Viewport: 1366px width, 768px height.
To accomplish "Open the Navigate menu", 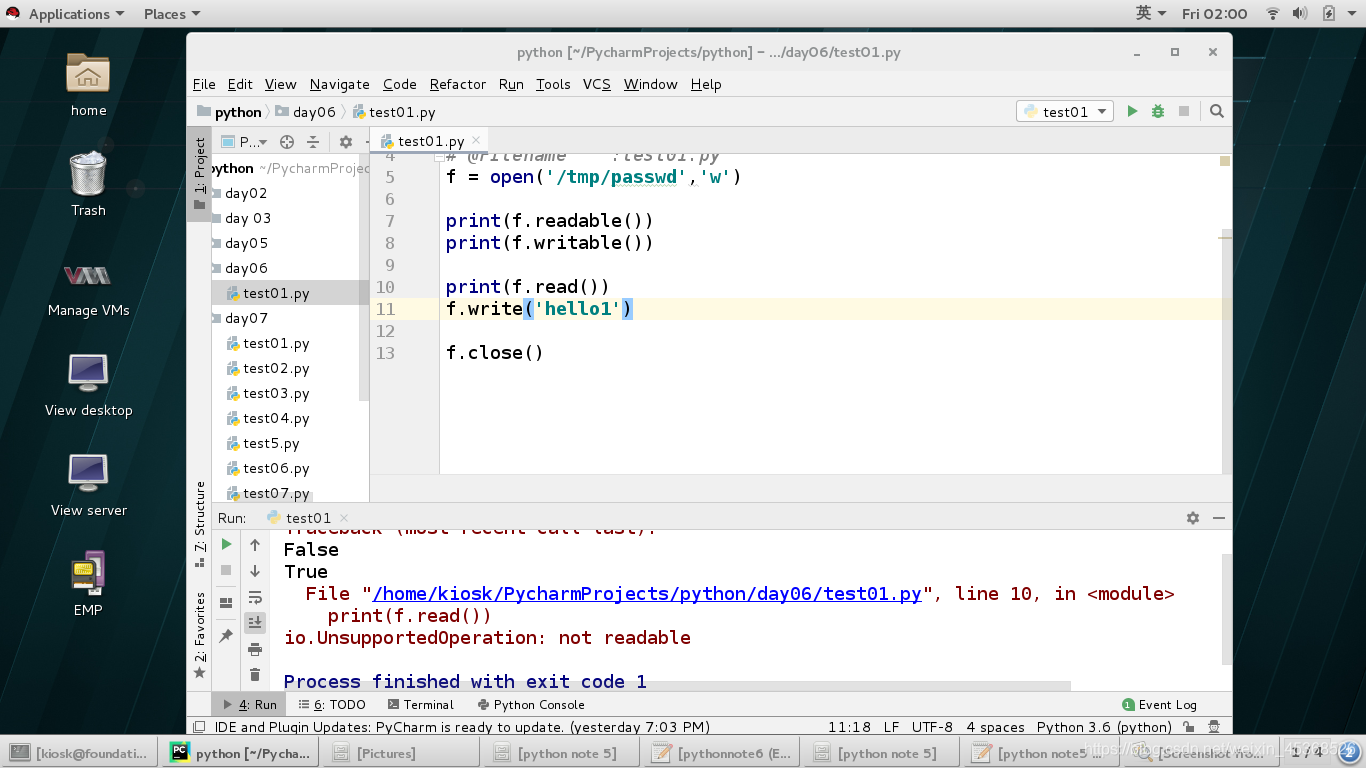I will 340,84.
